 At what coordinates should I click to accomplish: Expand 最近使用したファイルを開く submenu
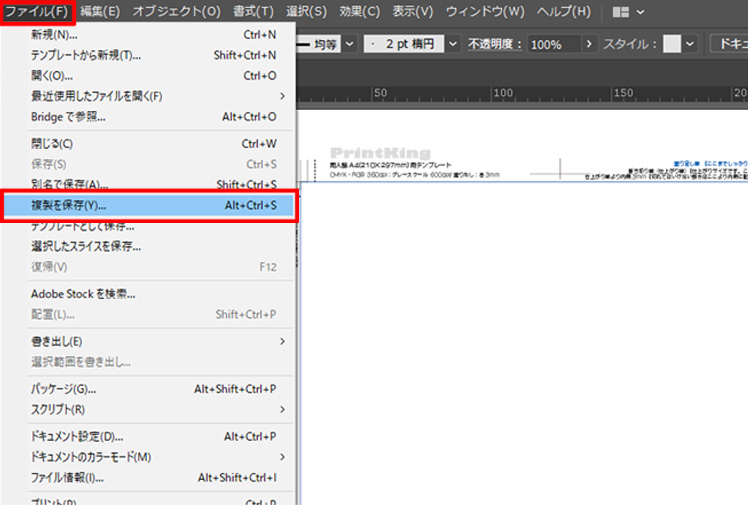(150, 96)
